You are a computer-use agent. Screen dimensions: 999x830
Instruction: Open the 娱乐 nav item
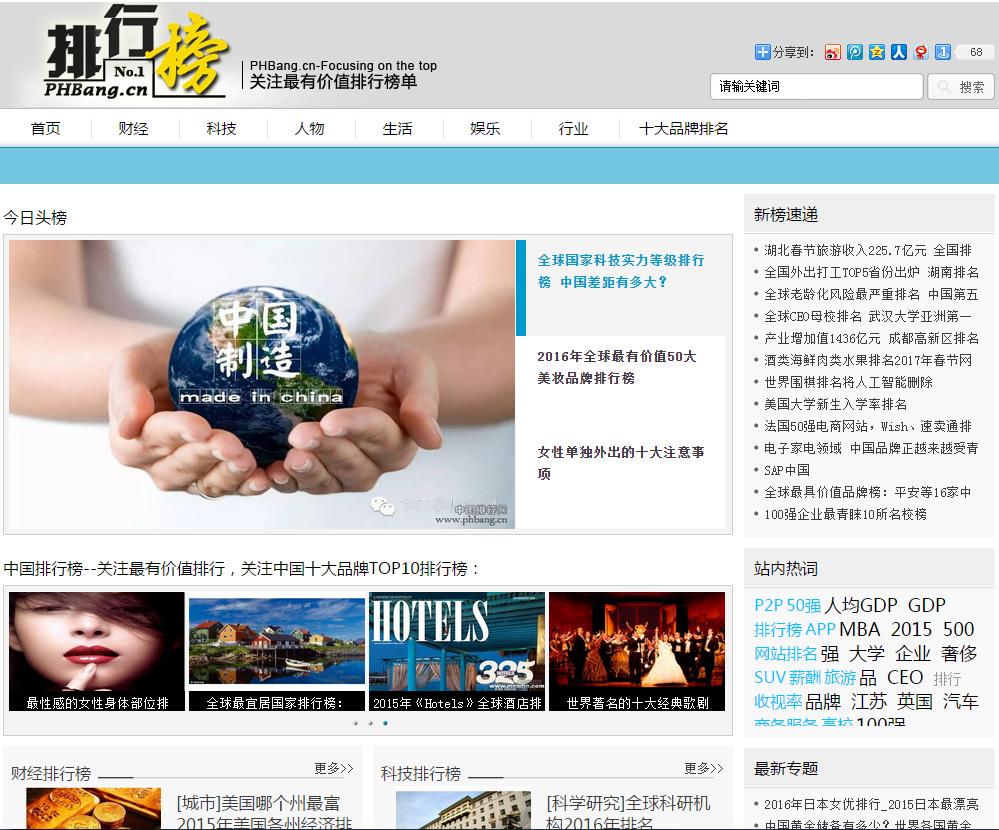click(x=485, y=129)
